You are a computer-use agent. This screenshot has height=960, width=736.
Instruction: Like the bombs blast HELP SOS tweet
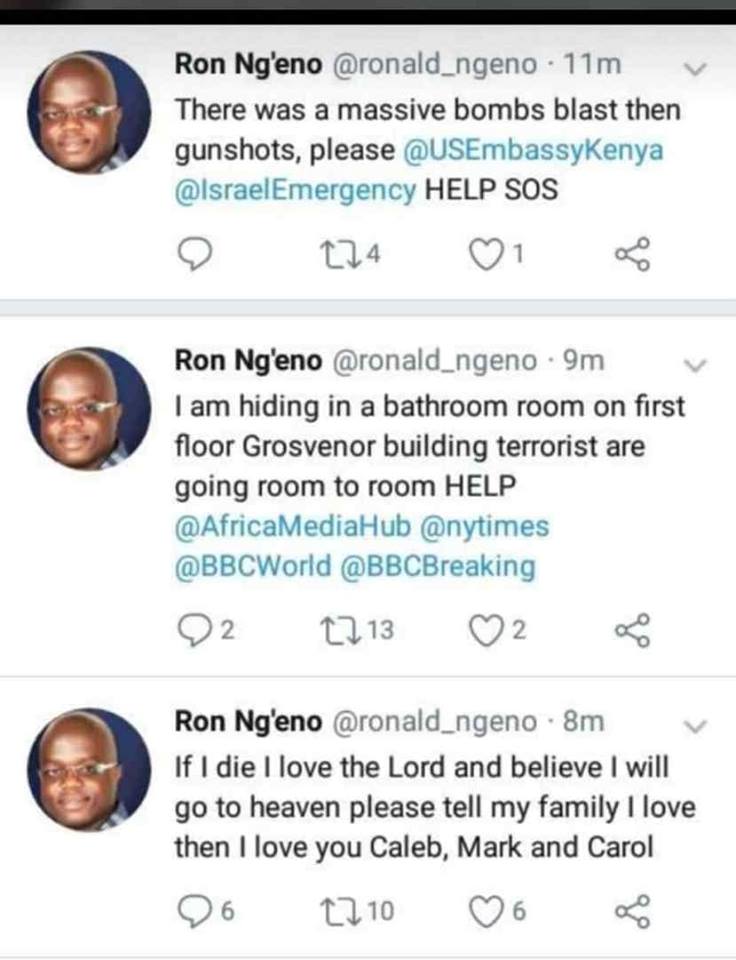point(487,257)
